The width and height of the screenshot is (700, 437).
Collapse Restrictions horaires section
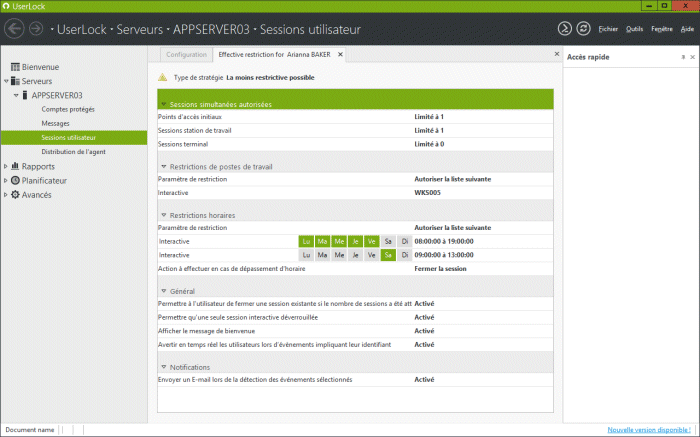coord(164,215)
